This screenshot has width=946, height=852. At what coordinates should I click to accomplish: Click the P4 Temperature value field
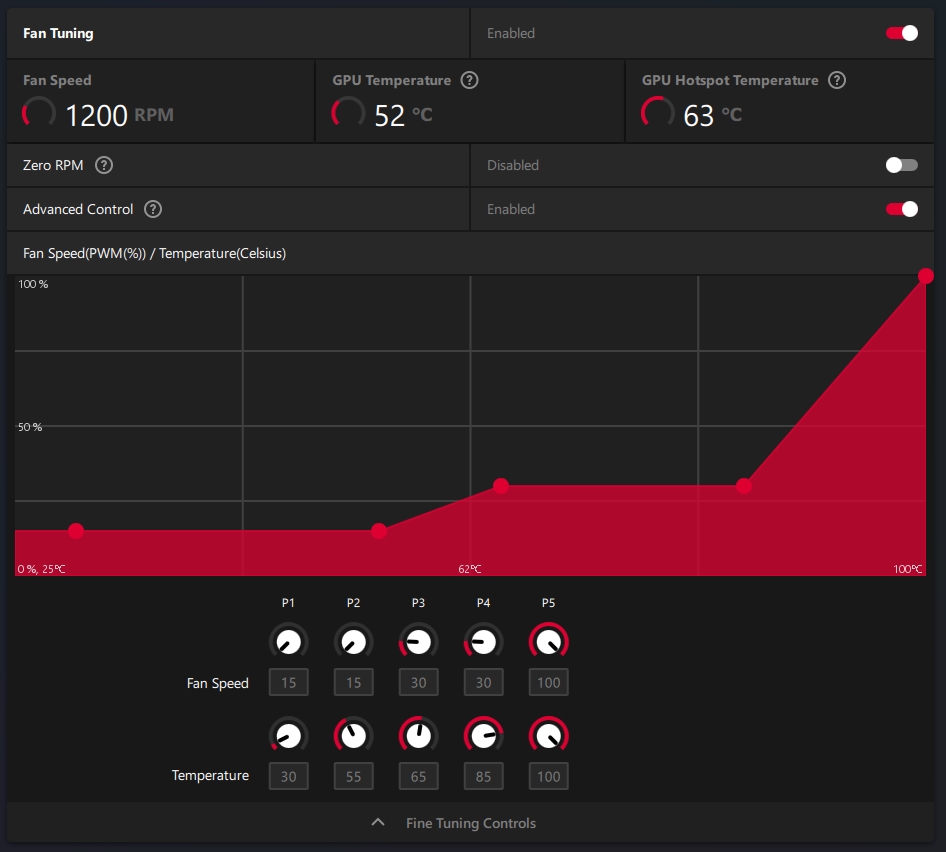tap(483, 776)
